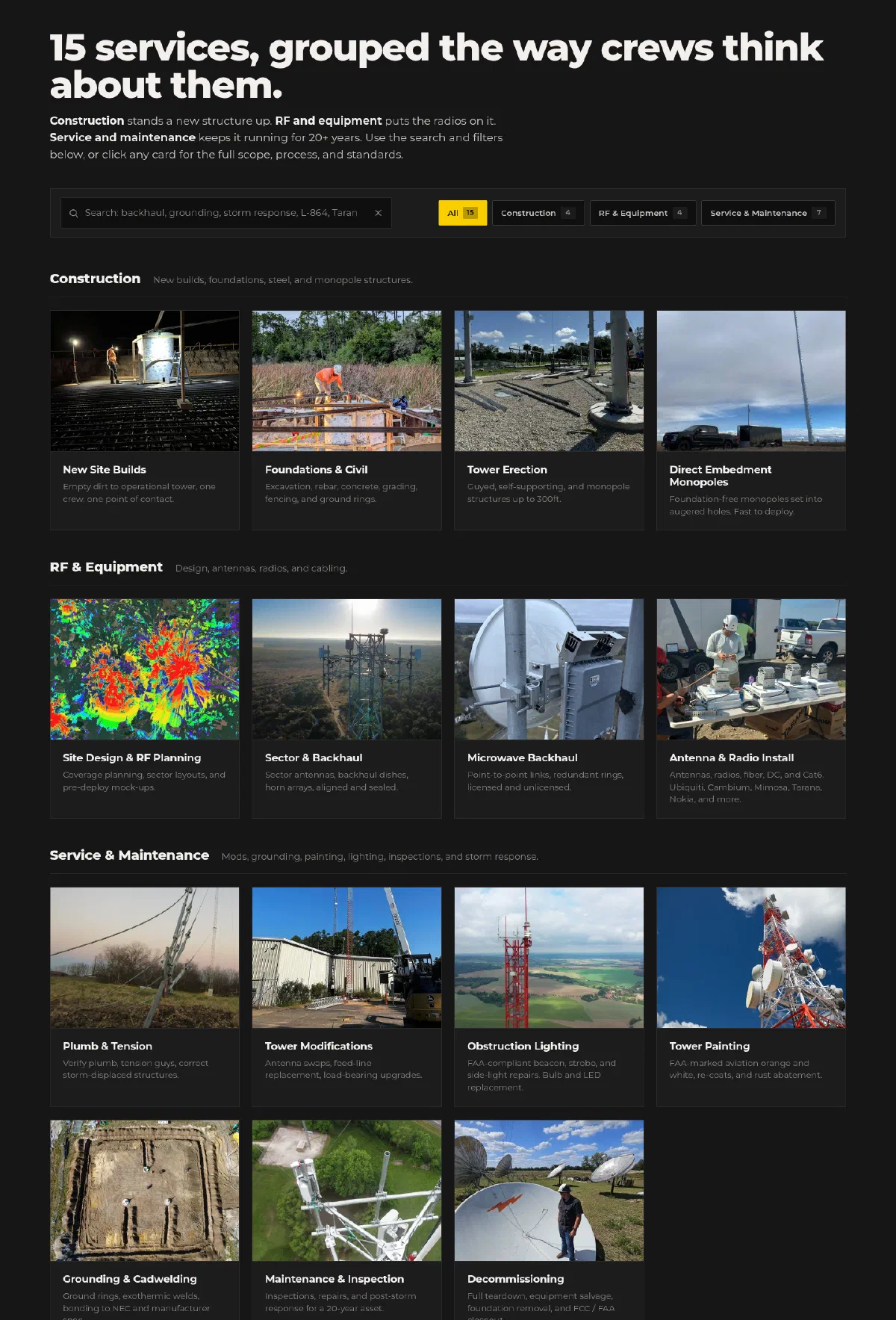Image resolution: width=896 pixels, height=1320 pixels.
Task: Filter by RF & Equipment category
Action: 643,213
